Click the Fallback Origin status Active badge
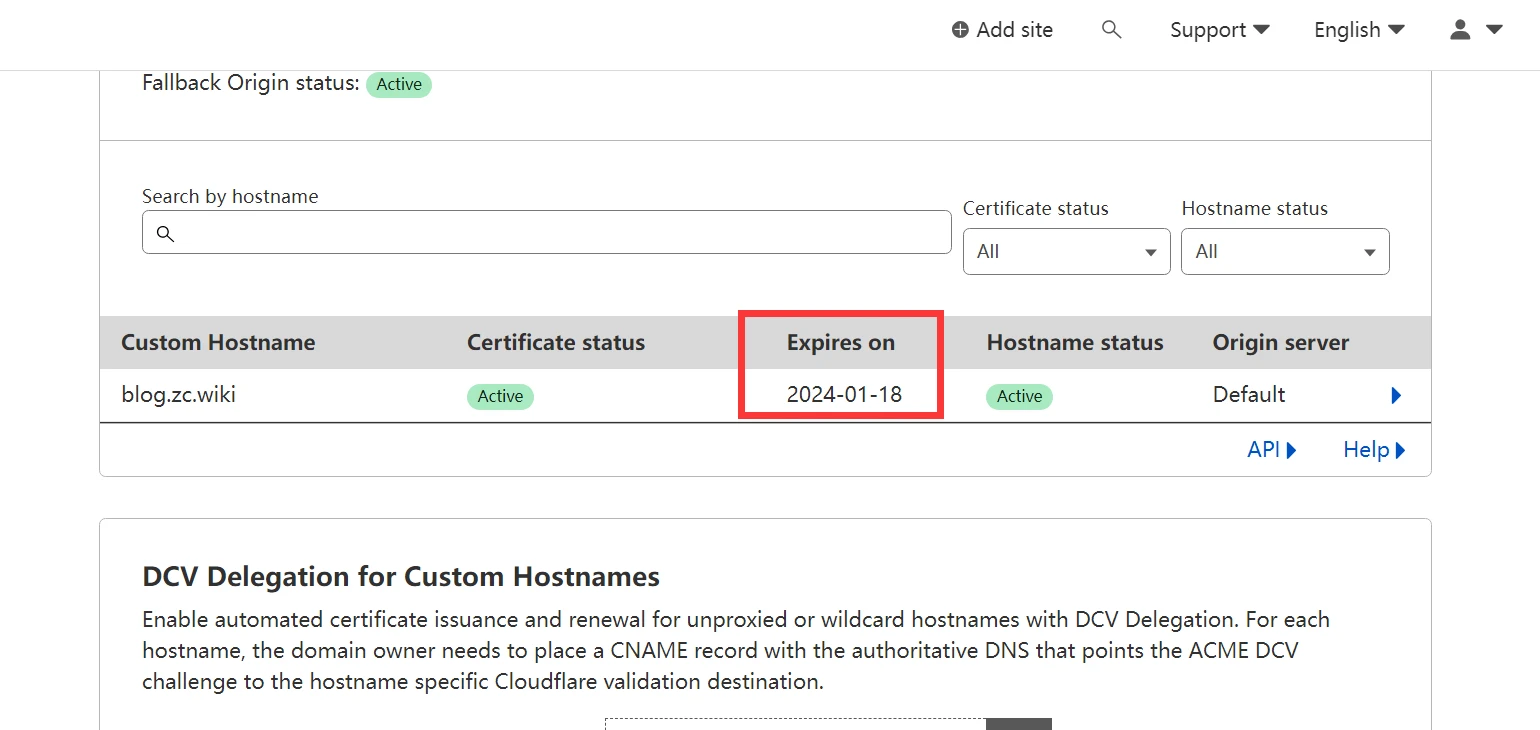Image resolution: width=1540 pixels, height=730 pixels. click(x=399, y=85)
